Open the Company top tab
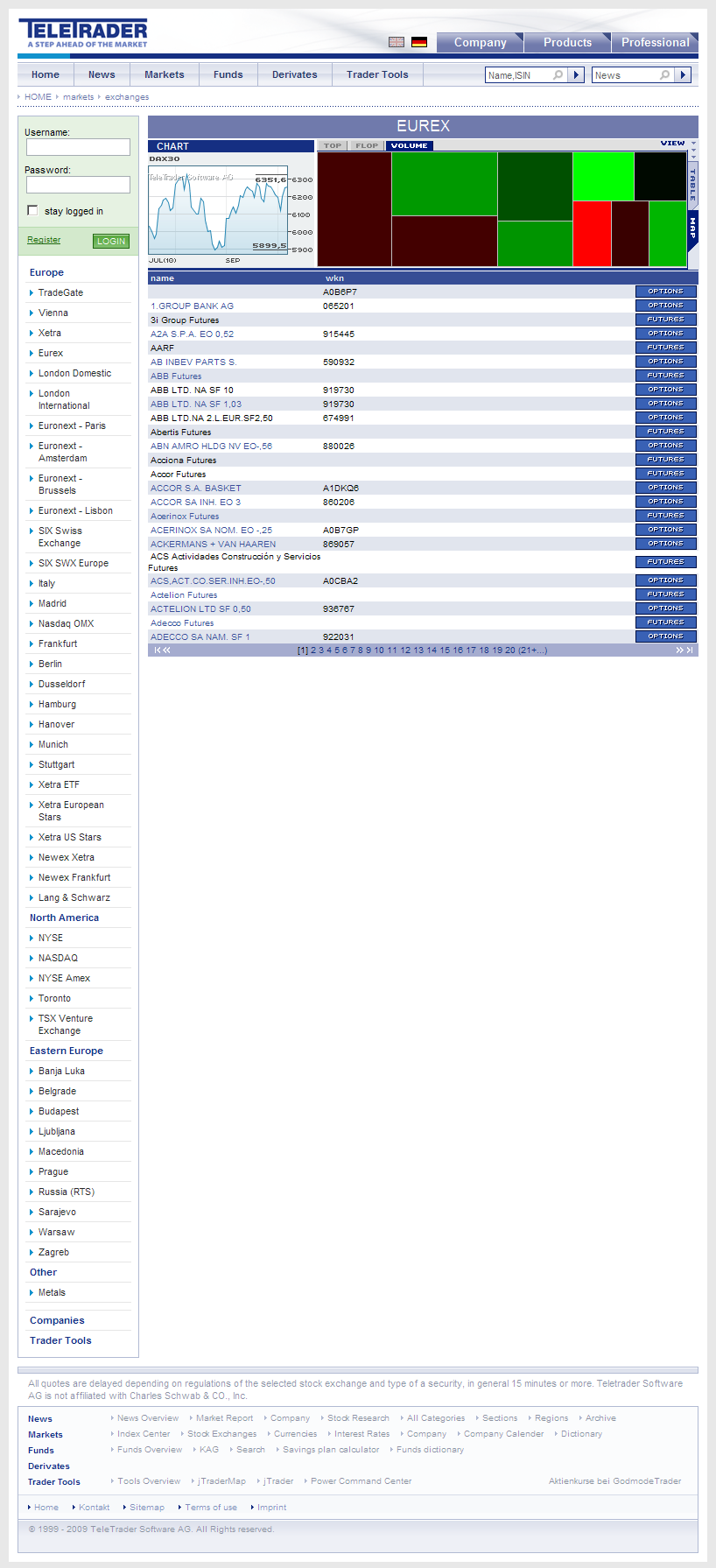Viewport: 716px width, 1568px height. point(481,42)
